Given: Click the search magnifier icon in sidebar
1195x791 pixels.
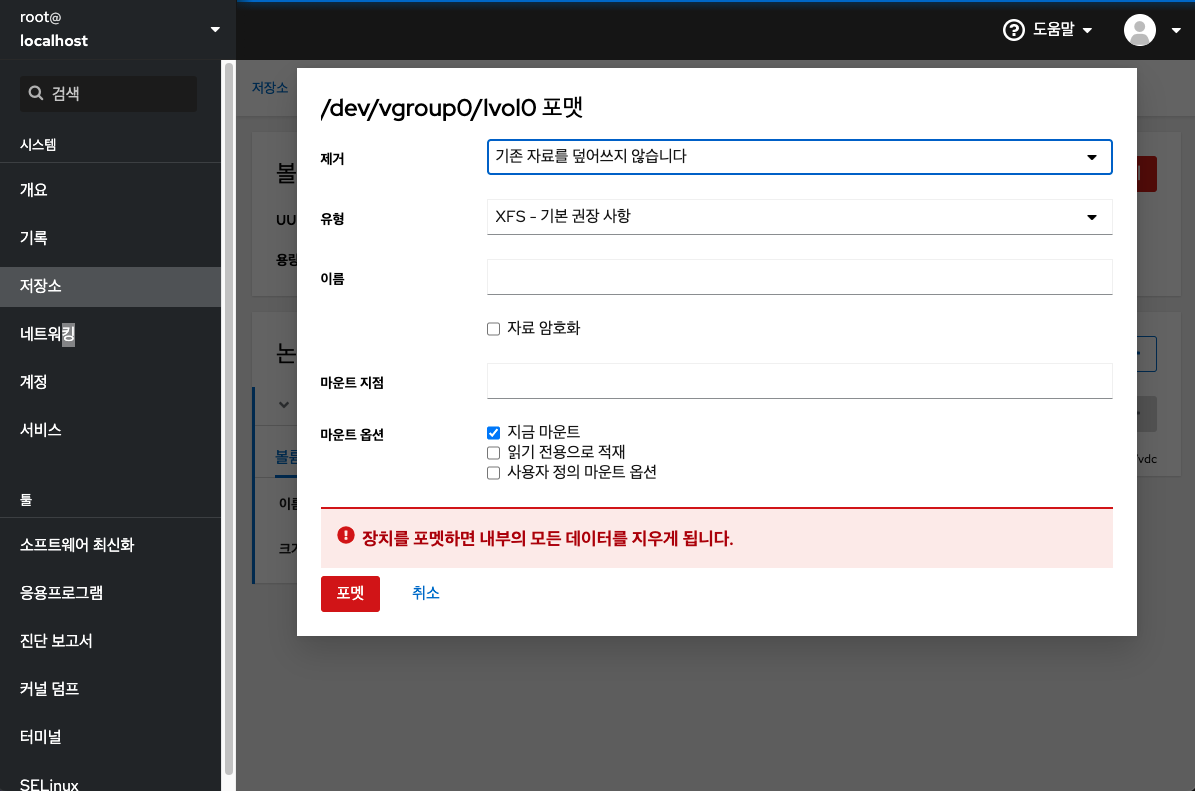Looking at the screenshot, I should click(35, 93).
